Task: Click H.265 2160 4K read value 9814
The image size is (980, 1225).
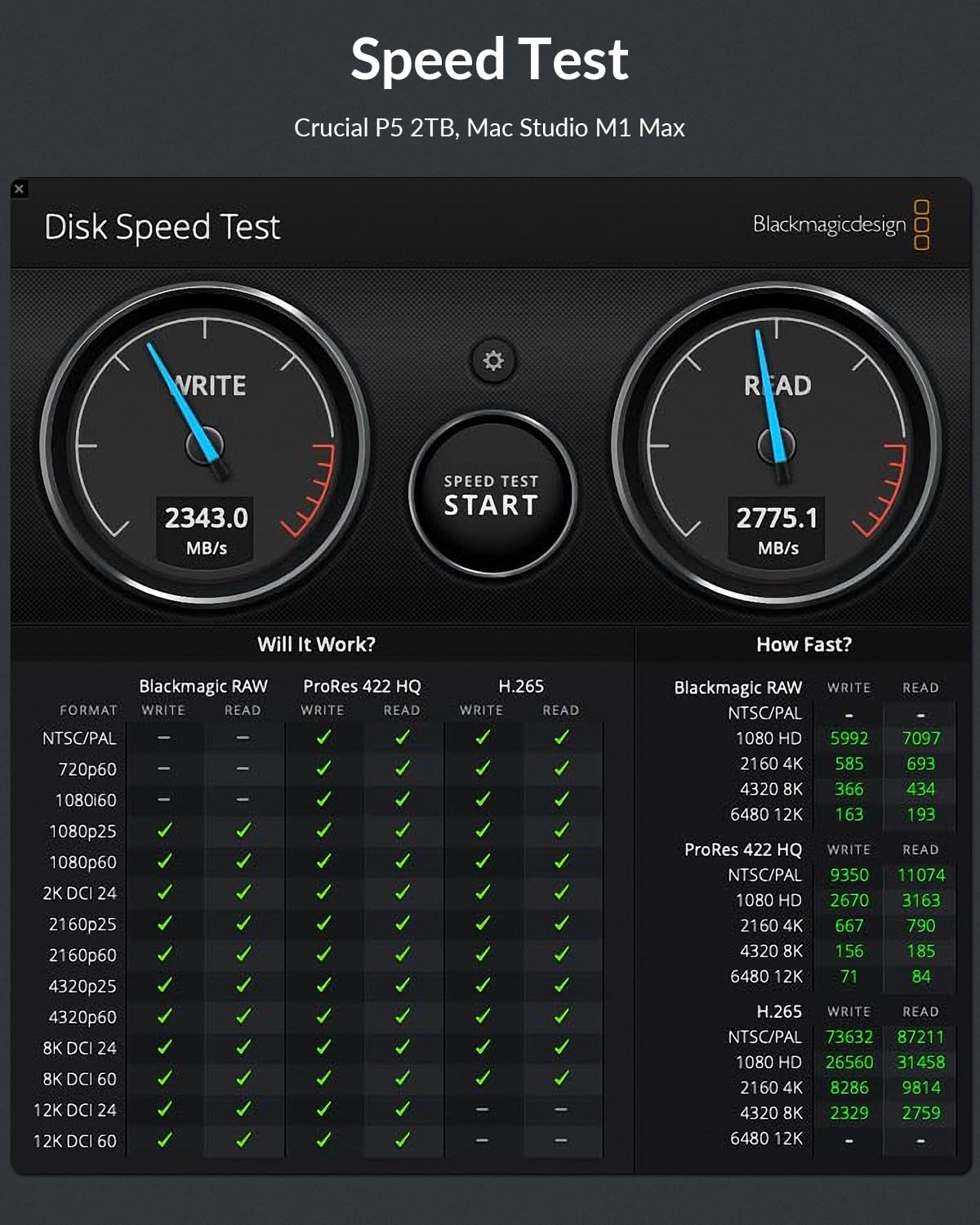Action: click(x=921, y=1087)
